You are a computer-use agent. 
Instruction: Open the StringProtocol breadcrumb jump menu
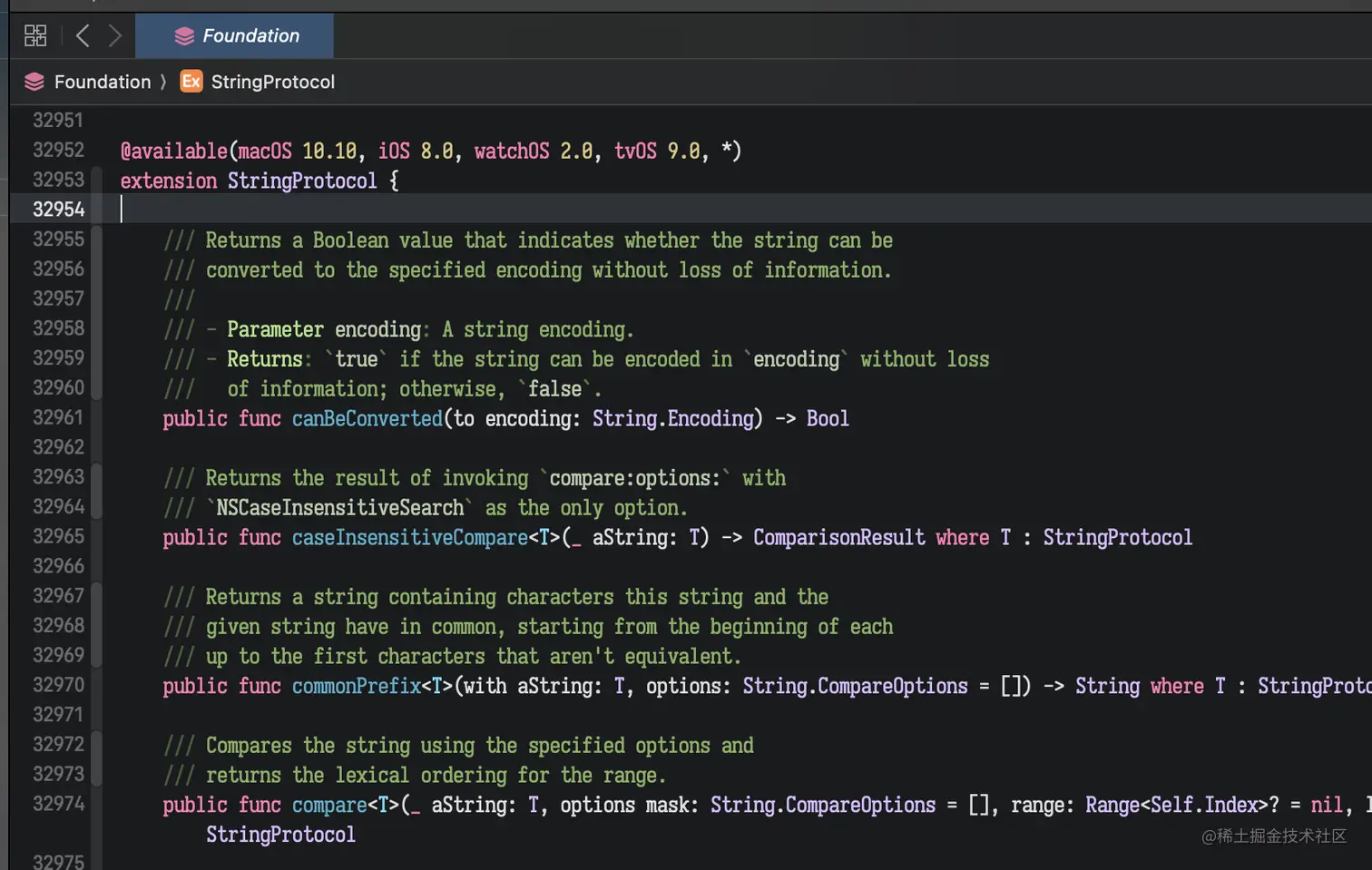point(272,82)
